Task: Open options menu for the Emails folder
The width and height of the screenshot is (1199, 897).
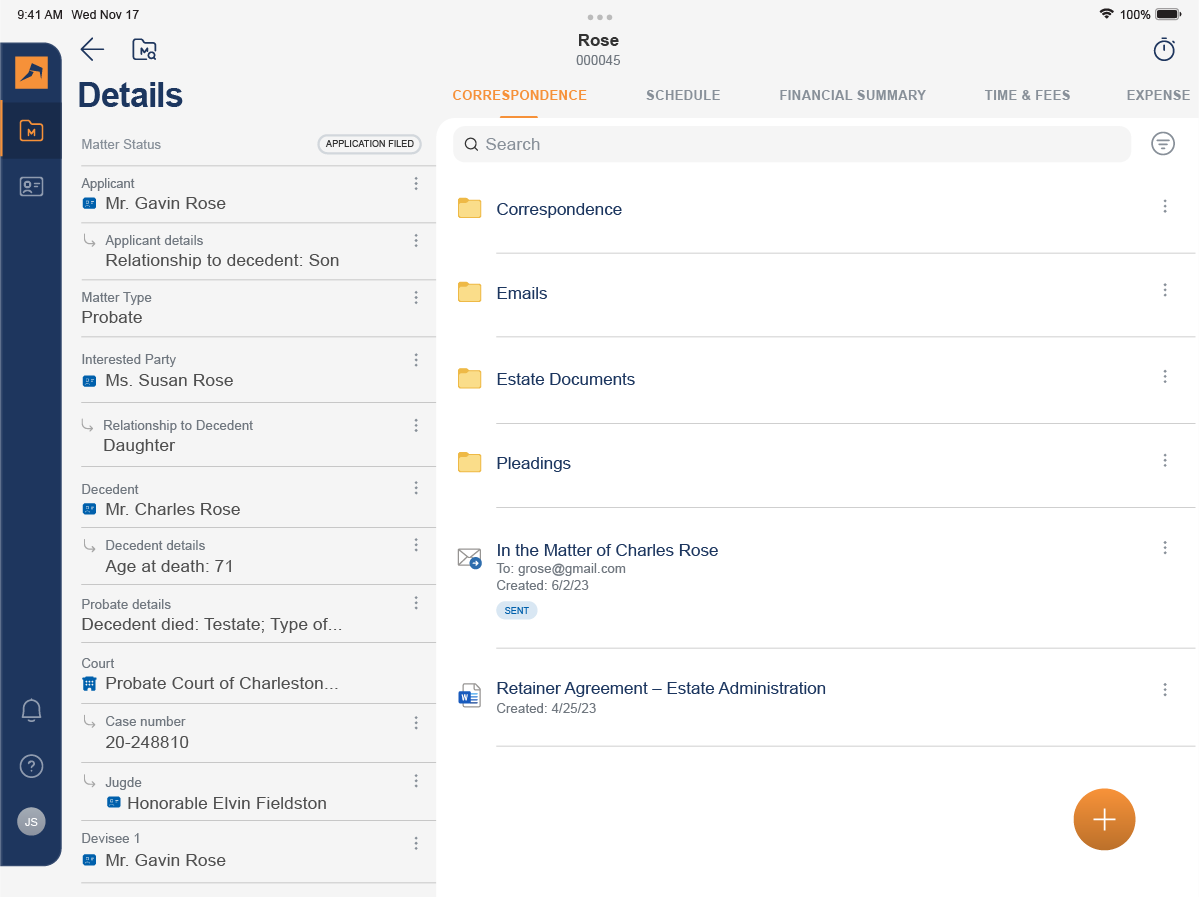Action: pyautogui.click(x=1164, y=290)
